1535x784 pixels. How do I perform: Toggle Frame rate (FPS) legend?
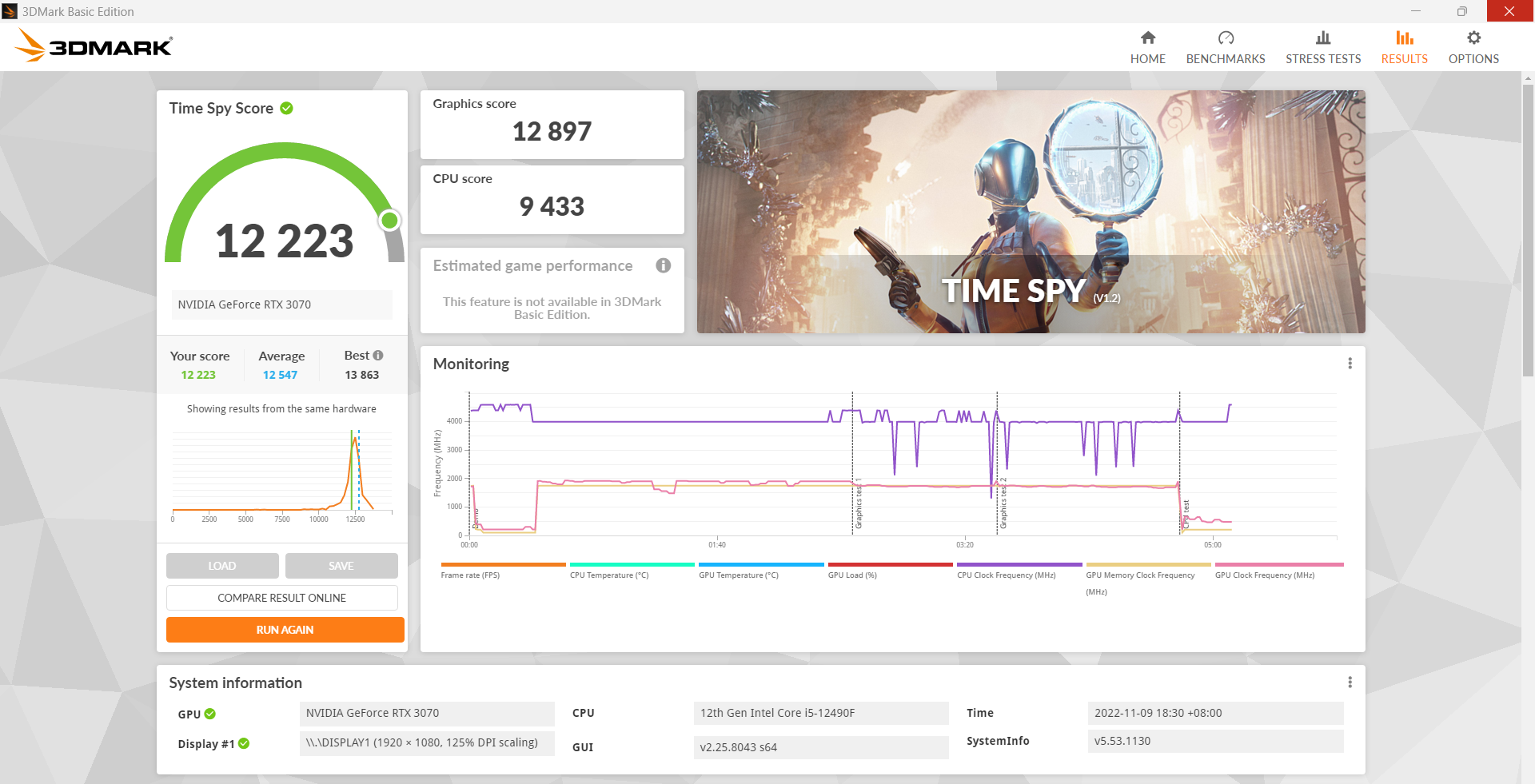503,571
